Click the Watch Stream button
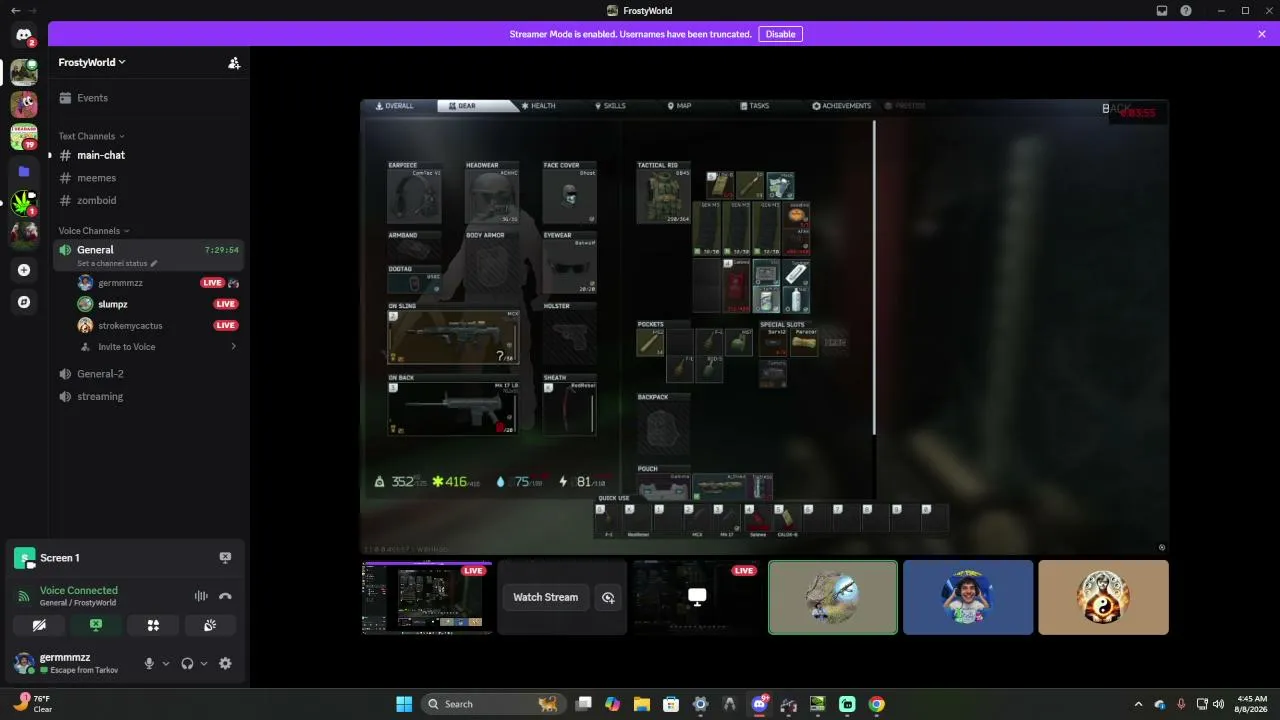Image resolution: width=1280 pixels, height=720 pixels. coord(545,597)
